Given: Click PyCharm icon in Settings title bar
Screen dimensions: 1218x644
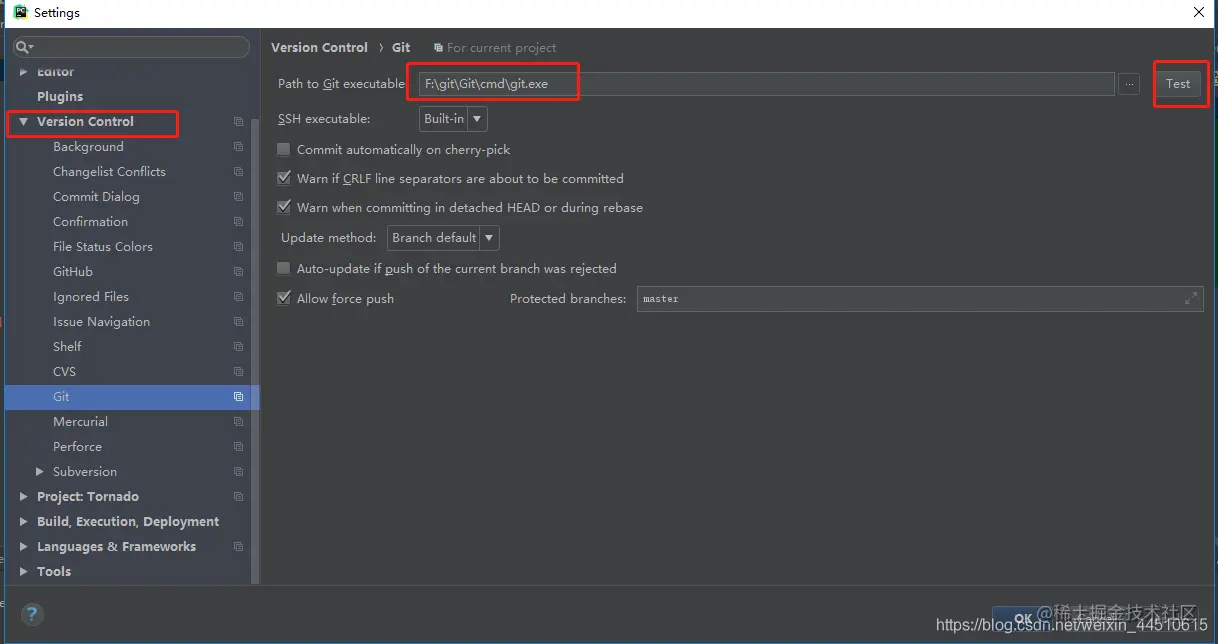Looking at the screenshot, I should (x=20, y=12).
